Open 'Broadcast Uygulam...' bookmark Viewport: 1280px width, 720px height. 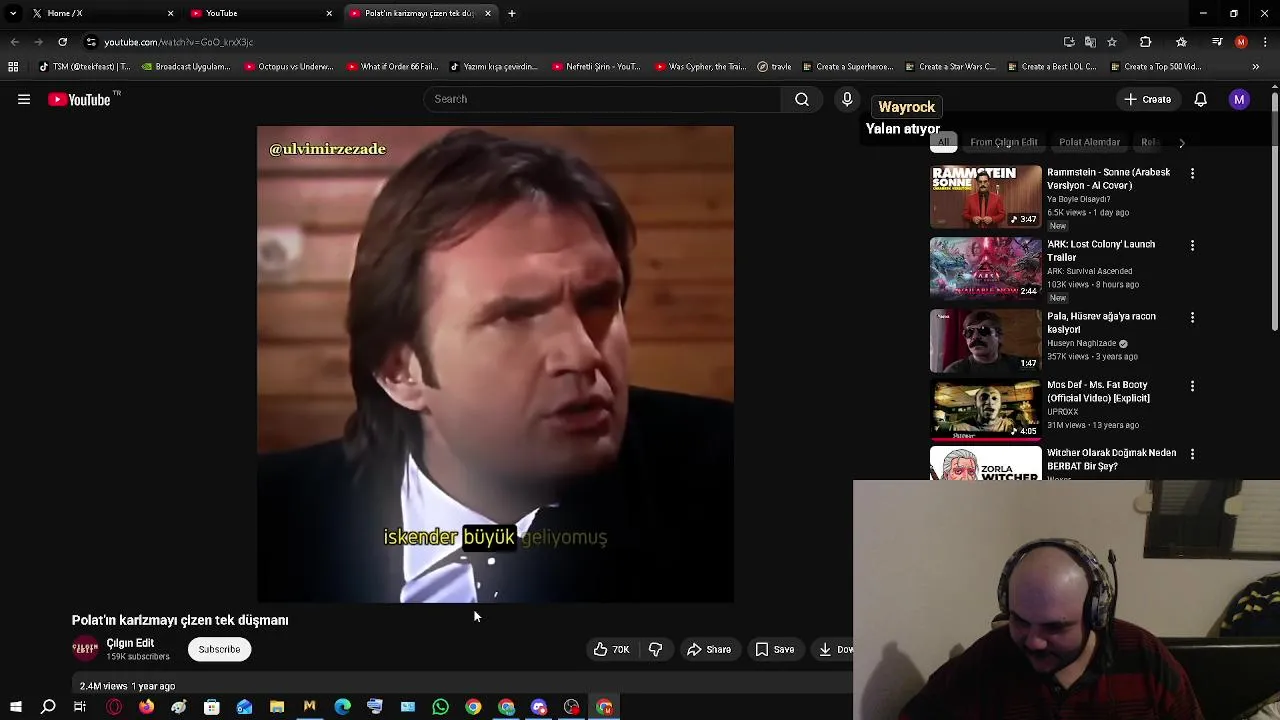(185, 67)
